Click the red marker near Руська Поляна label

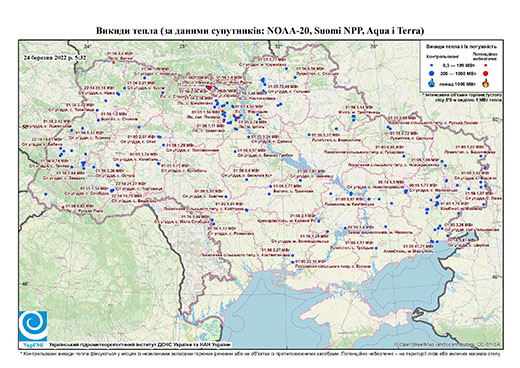point(63,207)
